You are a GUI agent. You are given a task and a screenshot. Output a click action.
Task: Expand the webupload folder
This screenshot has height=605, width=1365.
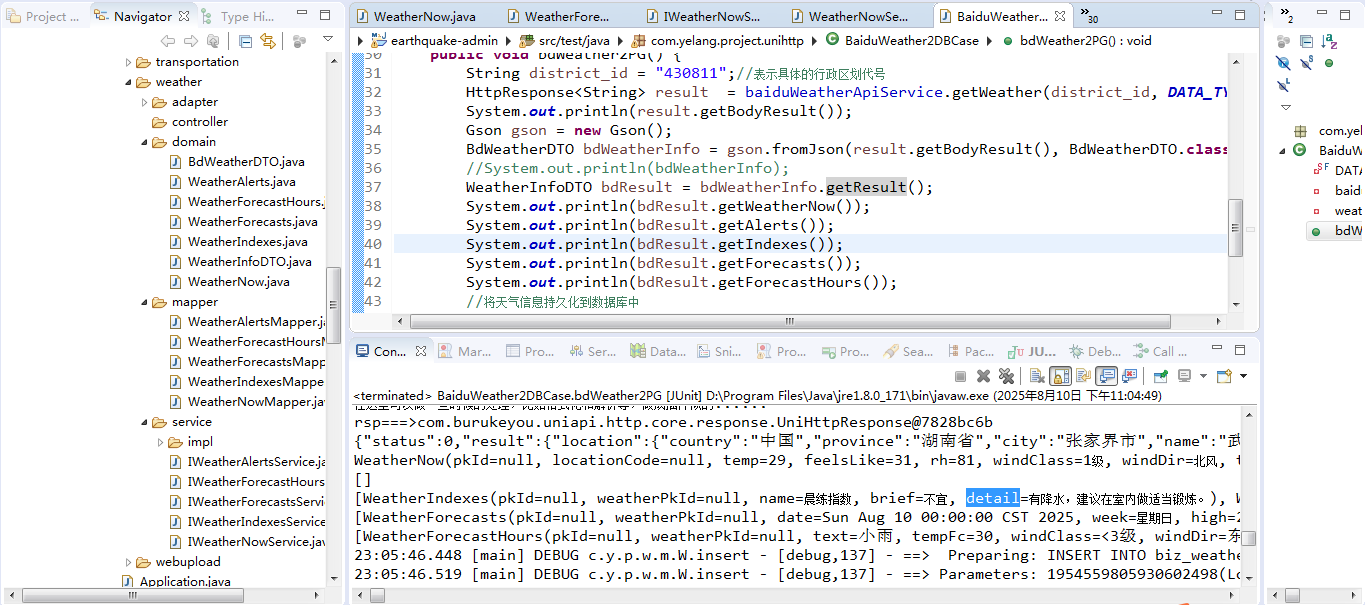[x=129, y=562]
